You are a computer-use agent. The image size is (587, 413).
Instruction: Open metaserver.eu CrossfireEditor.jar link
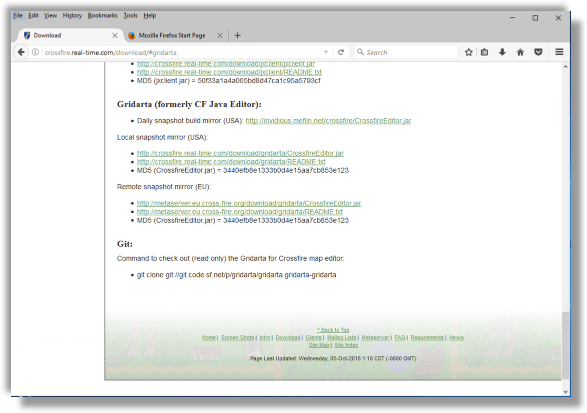pyautogui.click(x=249, y=203)
